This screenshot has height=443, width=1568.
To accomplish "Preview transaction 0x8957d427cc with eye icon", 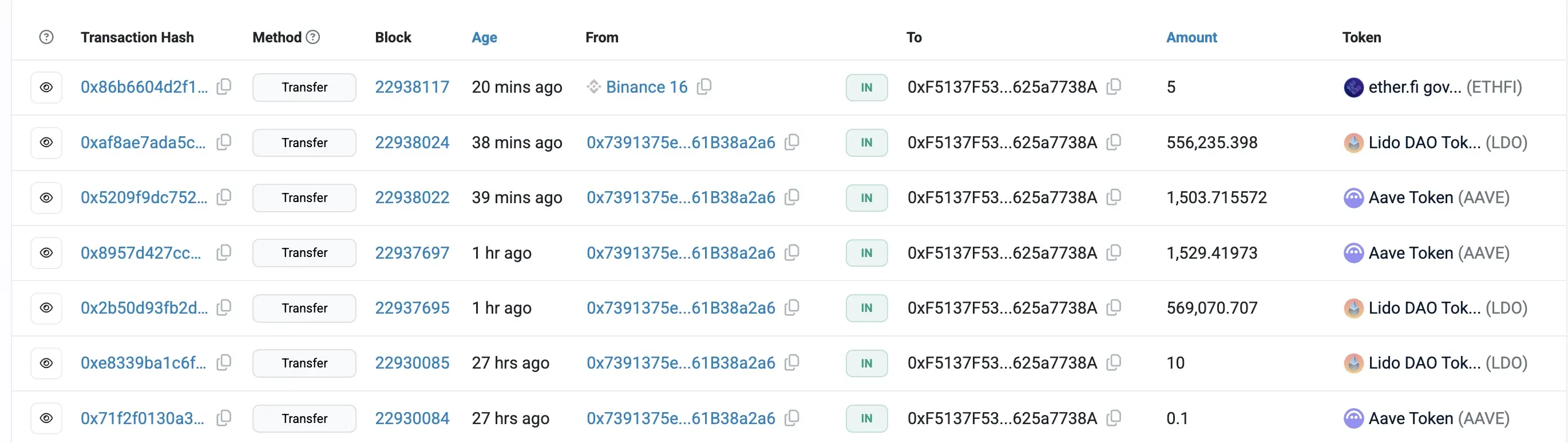I will pyautogui.click(x=46, y=252).
